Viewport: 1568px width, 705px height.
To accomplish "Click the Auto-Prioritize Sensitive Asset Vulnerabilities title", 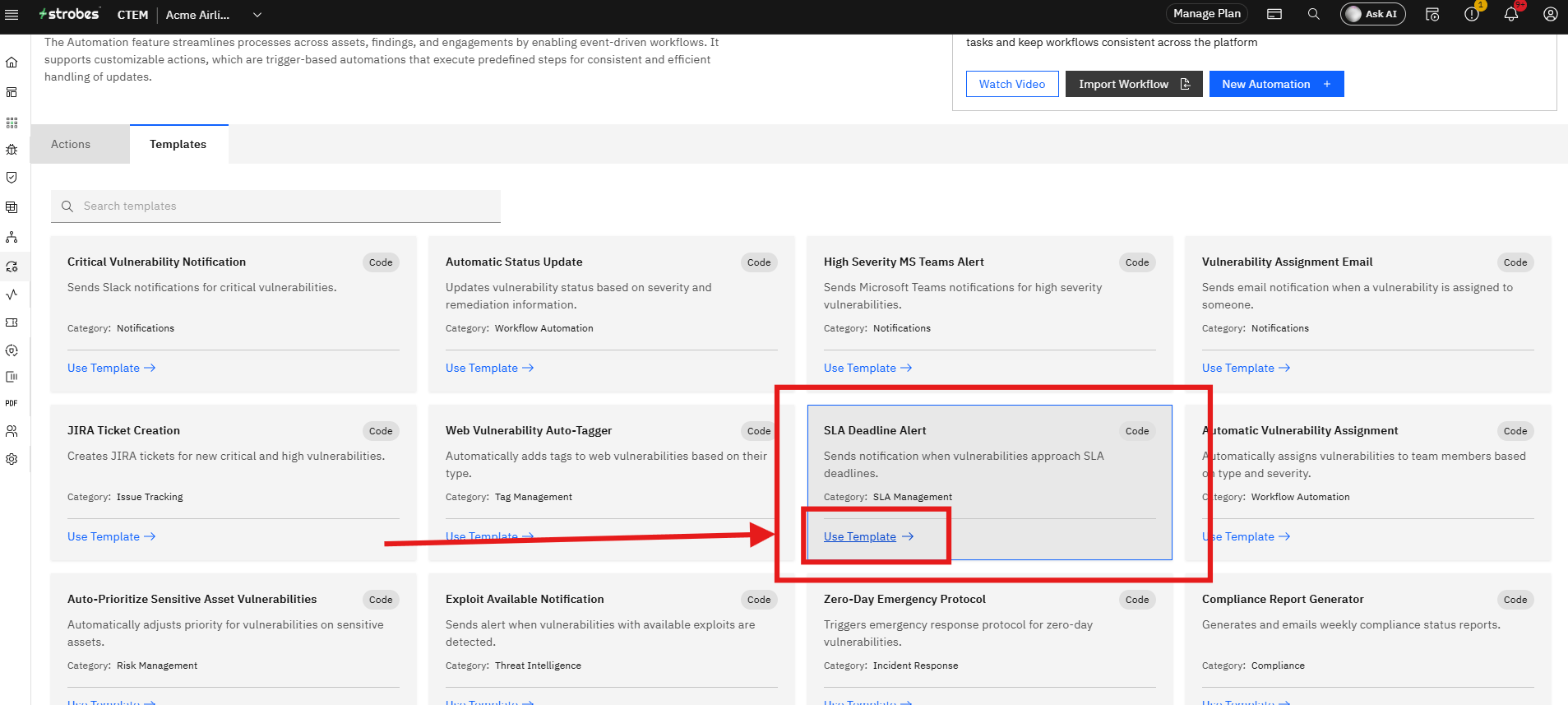I will tap(192, 599).
